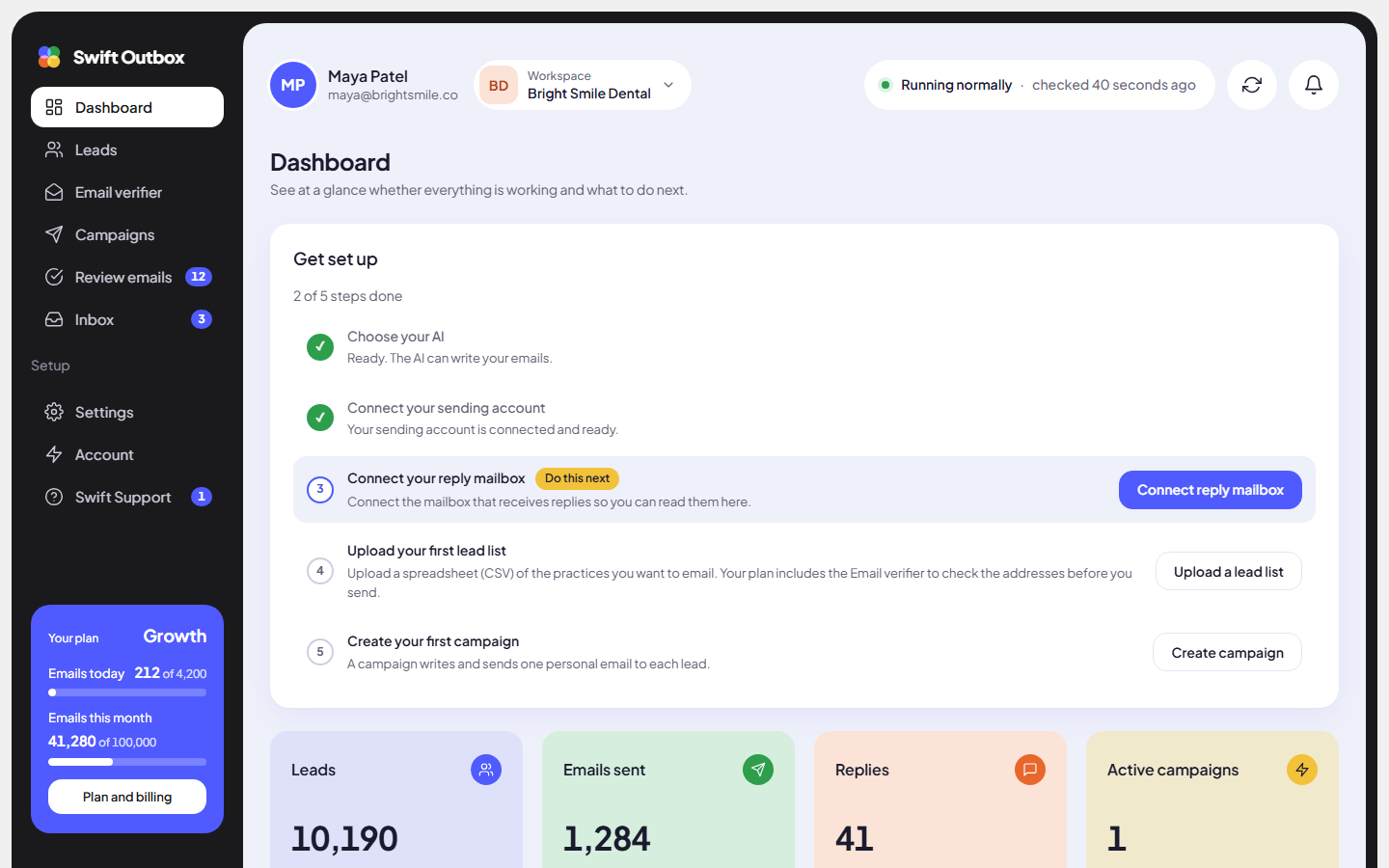The width and height of the screenshot is (1389, 868).
Task: Click the 2 of 5 steps done text
Action: pyautogui.click(x=347, y=296)
